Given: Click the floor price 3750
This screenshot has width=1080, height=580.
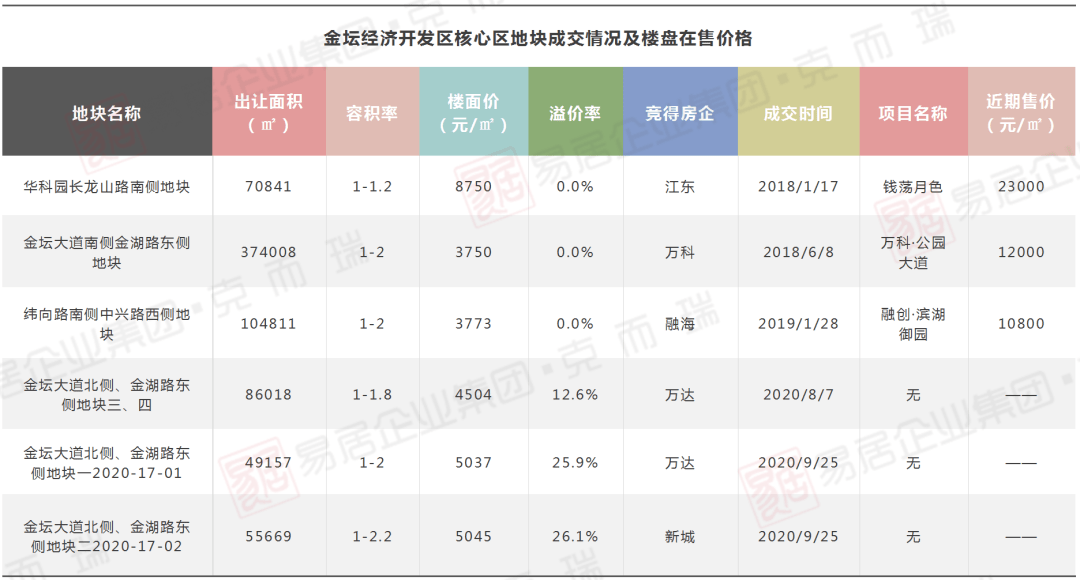Looking at the screenshot, I should (474, 252).
